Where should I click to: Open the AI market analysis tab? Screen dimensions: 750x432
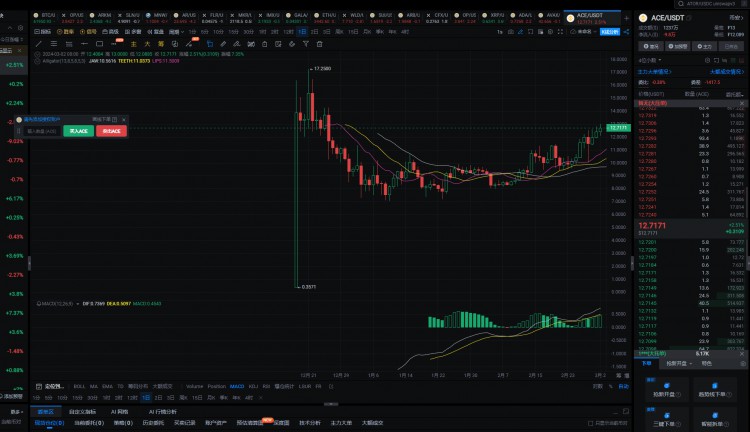pyautogui.click(x=163, y=411)
